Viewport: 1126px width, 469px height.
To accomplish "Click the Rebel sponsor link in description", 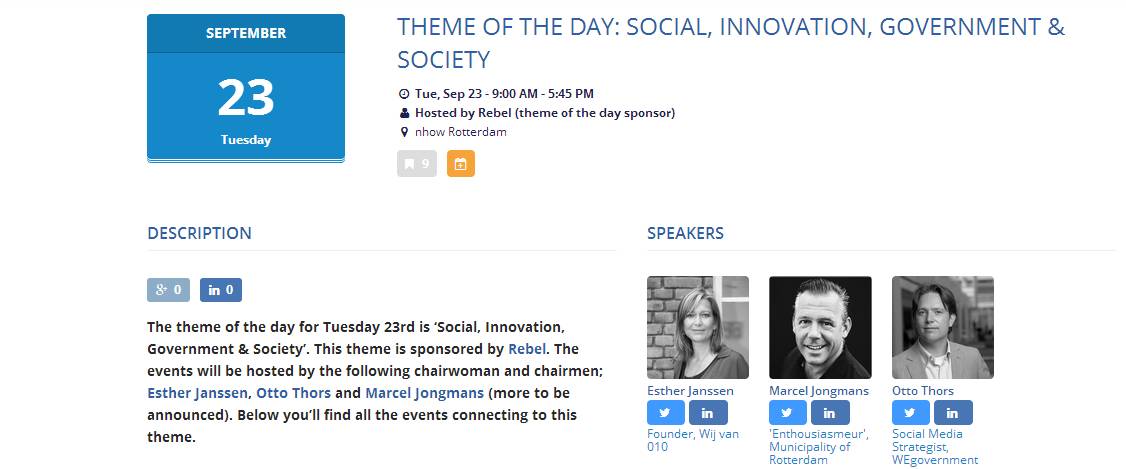I will [x=528, y=349].
